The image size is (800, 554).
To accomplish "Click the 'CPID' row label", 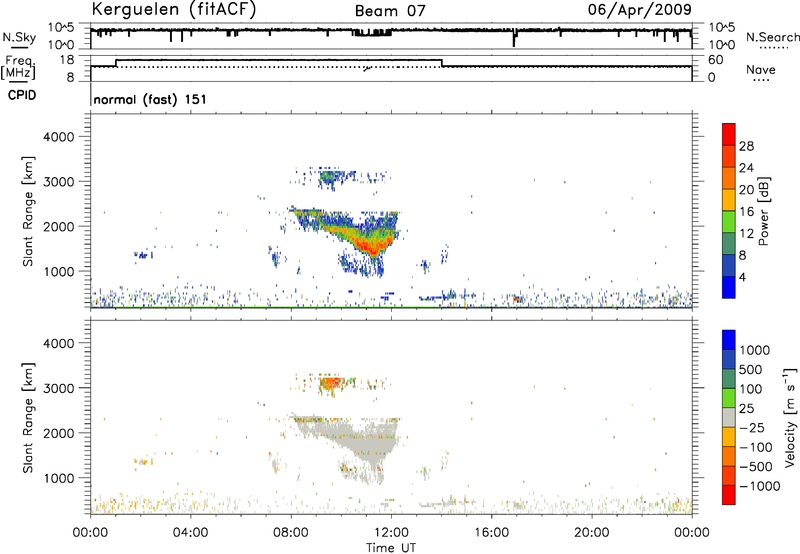I will click(x=21, y=95).
